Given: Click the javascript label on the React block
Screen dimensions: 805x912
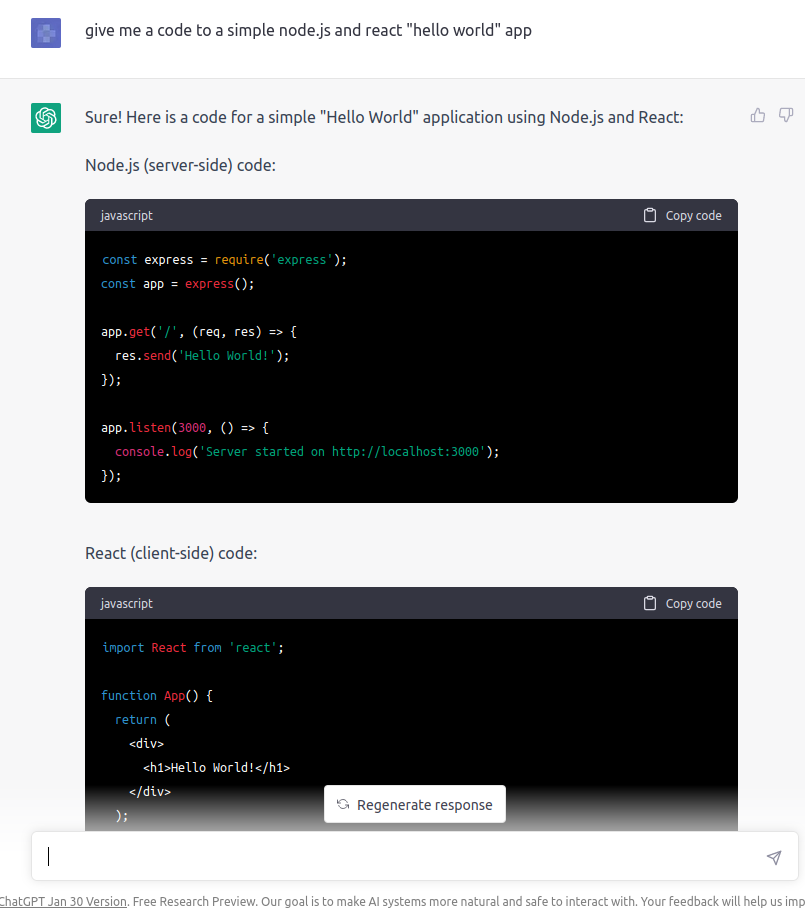Looking at the screenshot, I should [127, 603].
